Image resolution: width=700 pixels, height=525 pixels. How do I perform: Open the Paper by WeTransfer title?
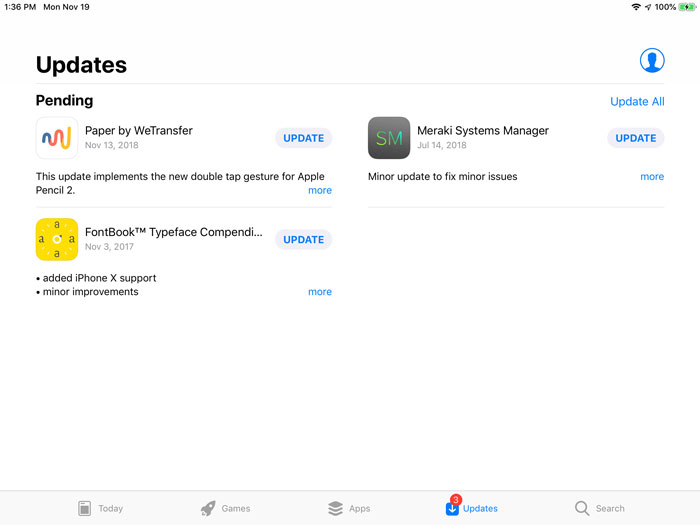tap(139, 131)
